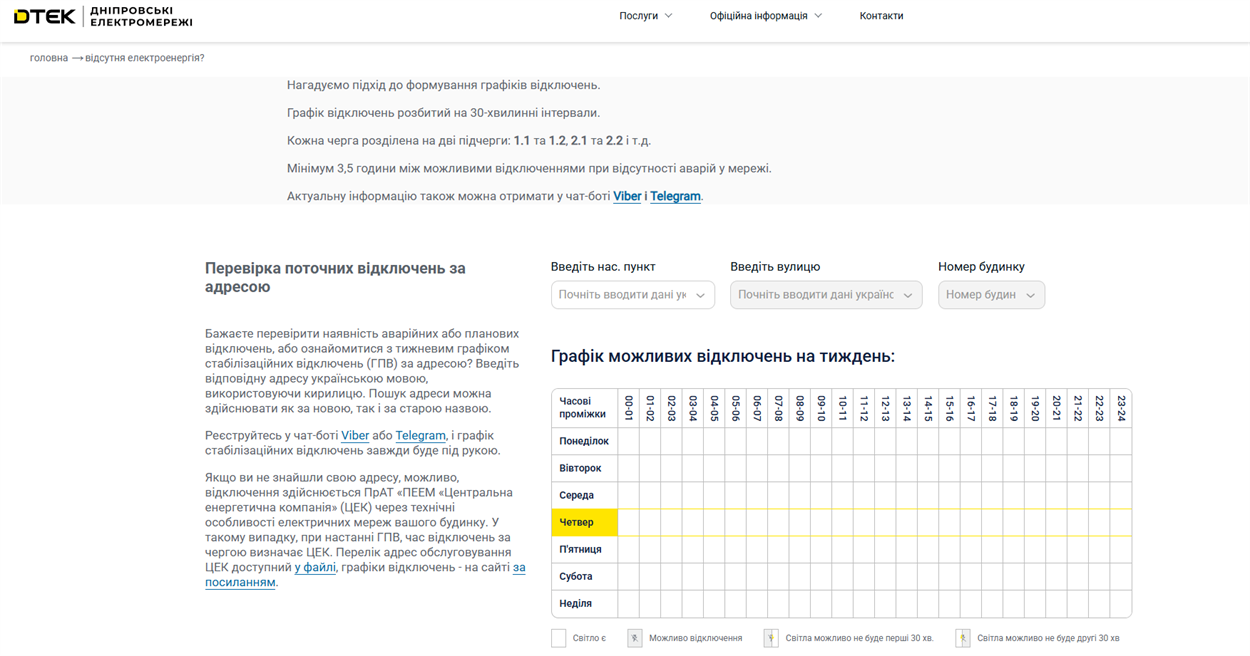The width and height of the screenshot is (1250, 656).
Task: Open the Послуги menu
Action: pyautogui.click(x=638, y=16)
